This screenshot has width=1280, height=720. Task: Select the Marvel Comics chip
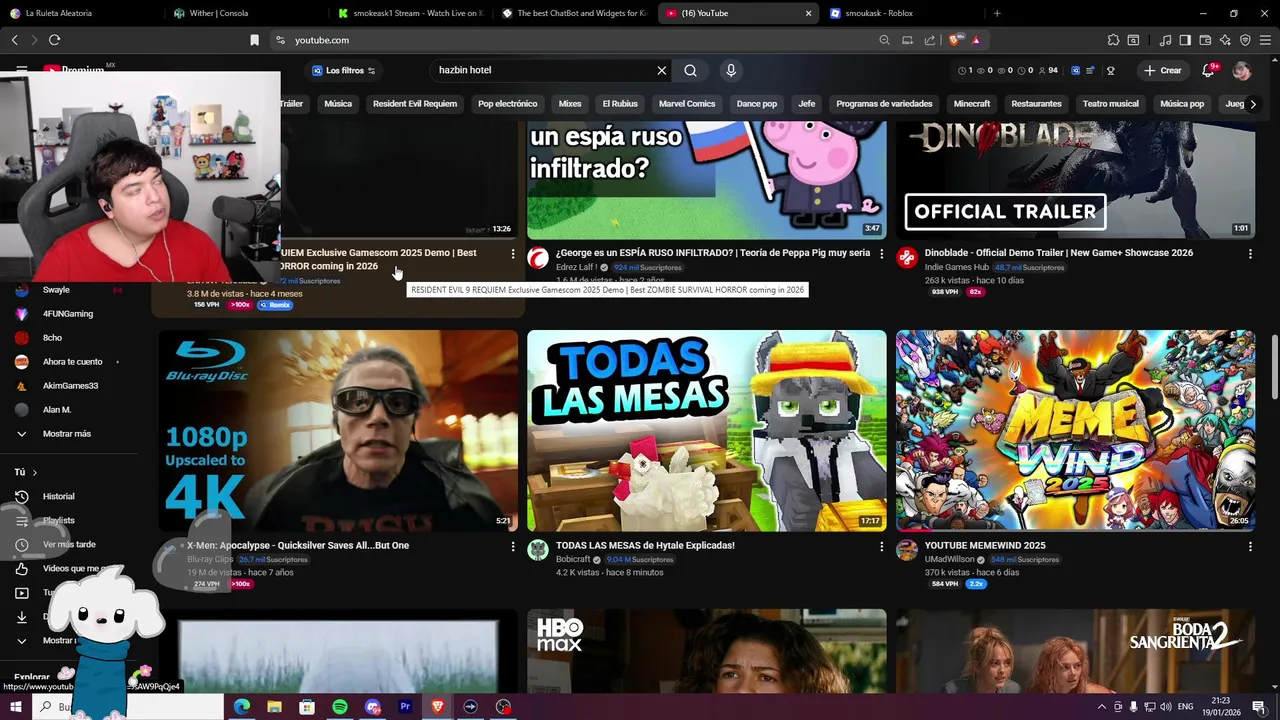tap(687, 104)
